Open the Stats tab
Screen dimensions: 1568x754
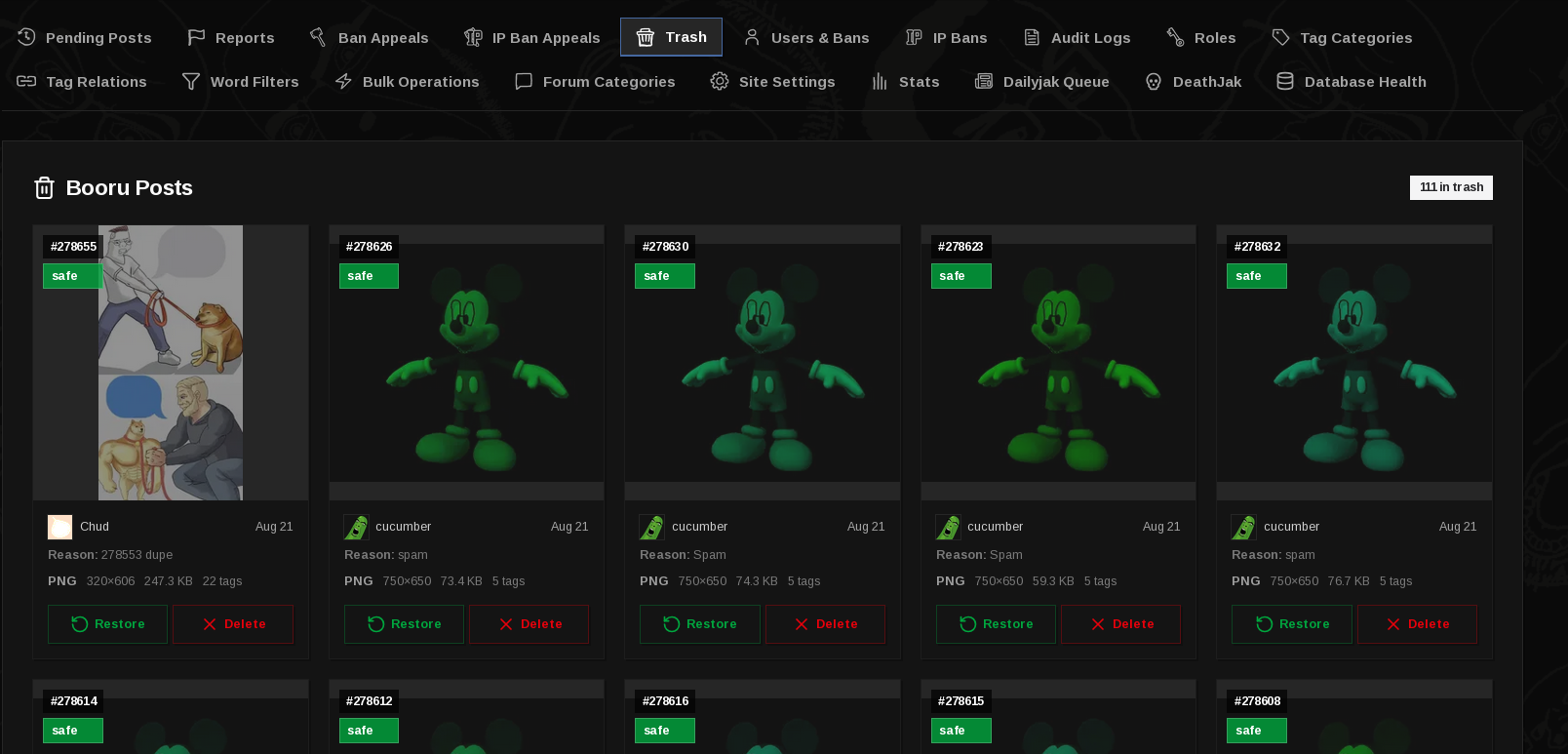coord(905,81)
